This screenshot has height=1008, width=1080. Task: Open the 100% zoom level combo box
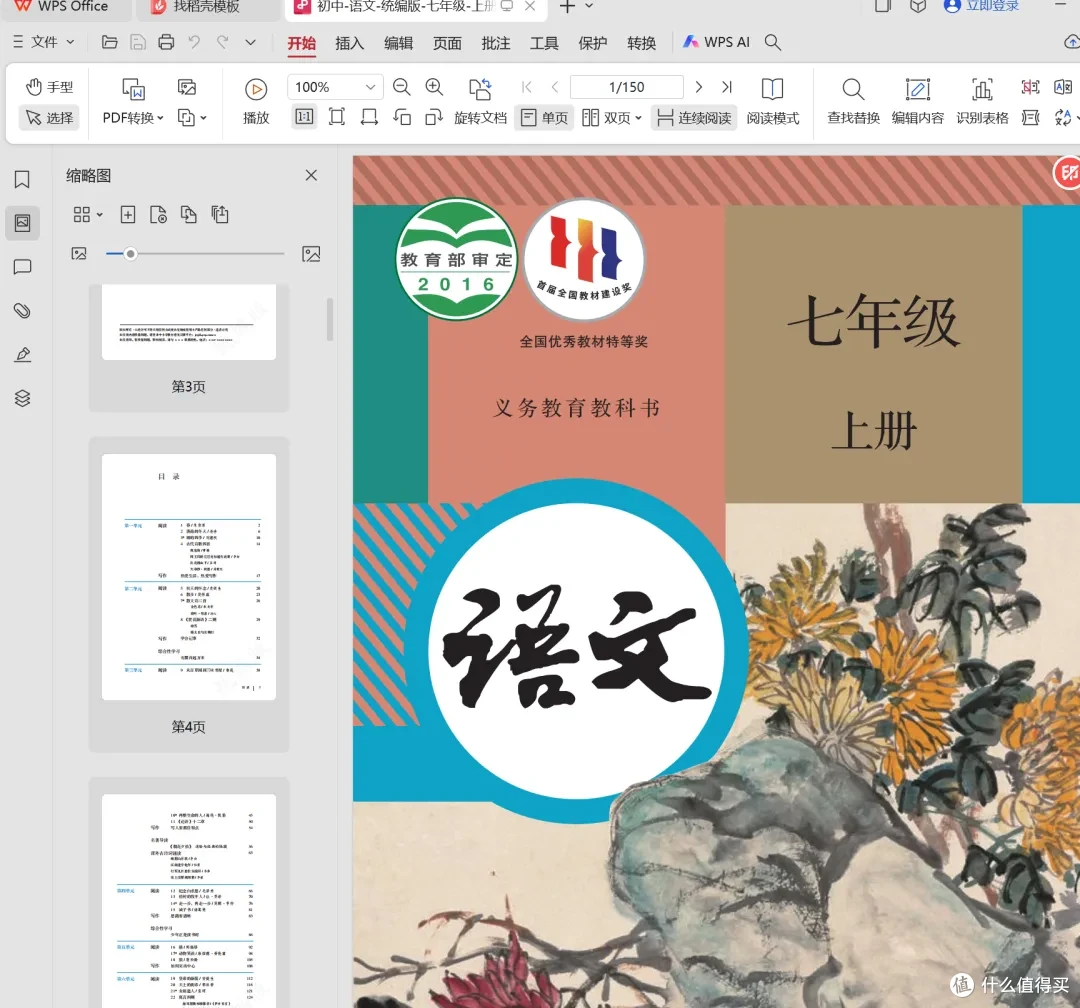(335, 87)
